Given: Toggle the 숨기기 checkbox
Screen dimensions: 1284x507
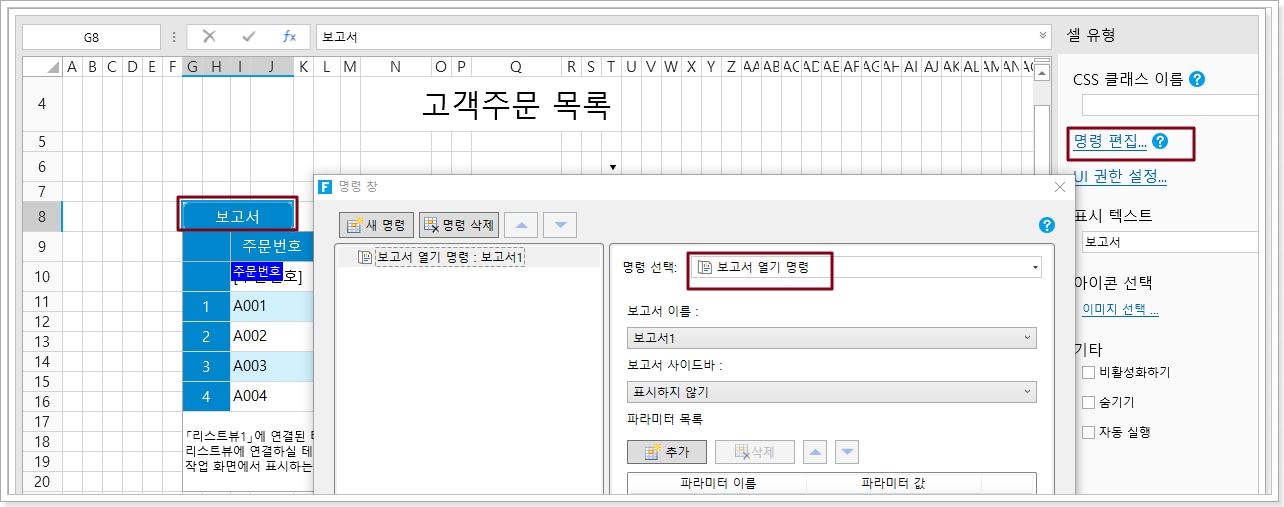Looking at the screenshot, I should click(x=1088, y=402).
